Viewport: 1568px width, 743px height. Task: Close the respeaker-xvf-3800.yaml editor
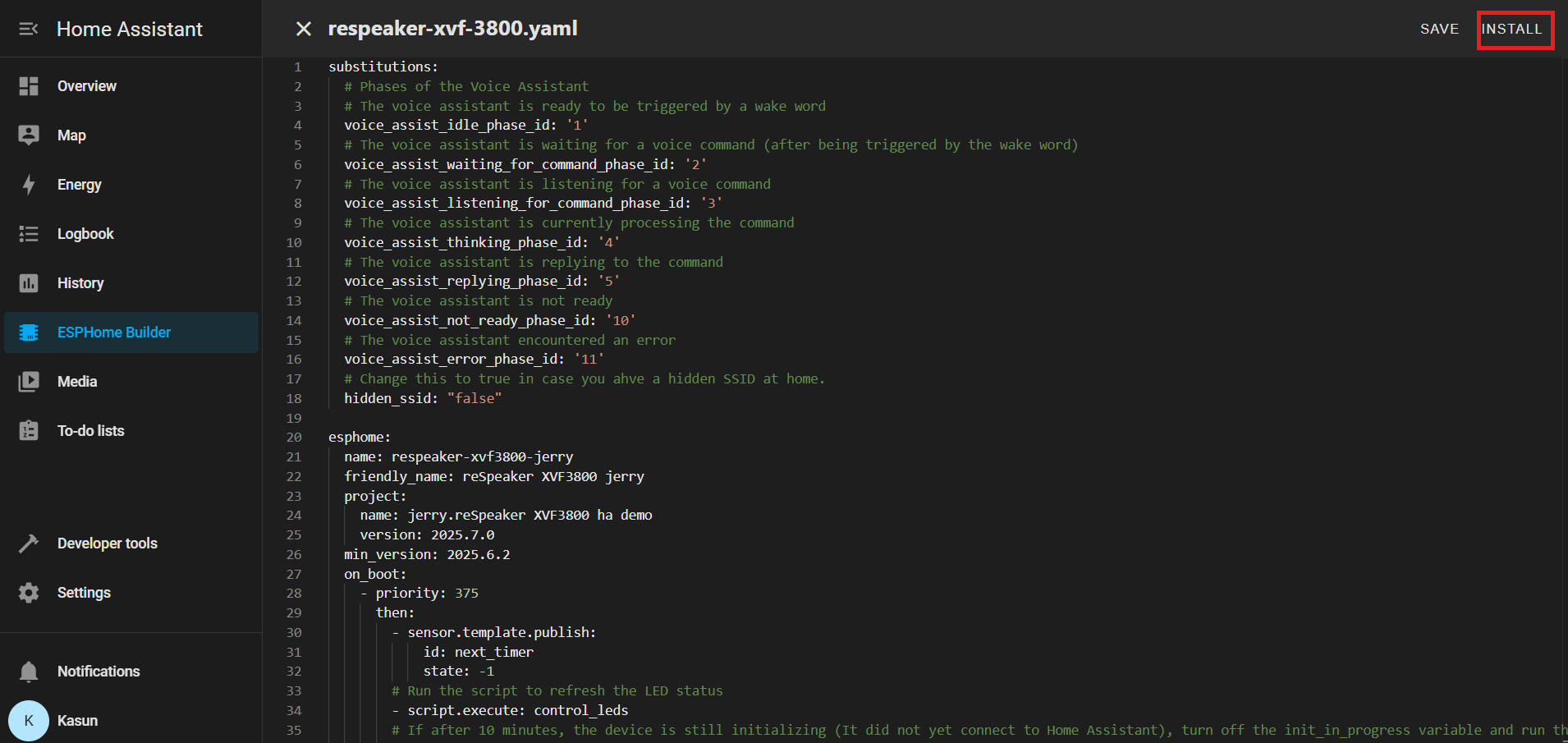point(304,29)
